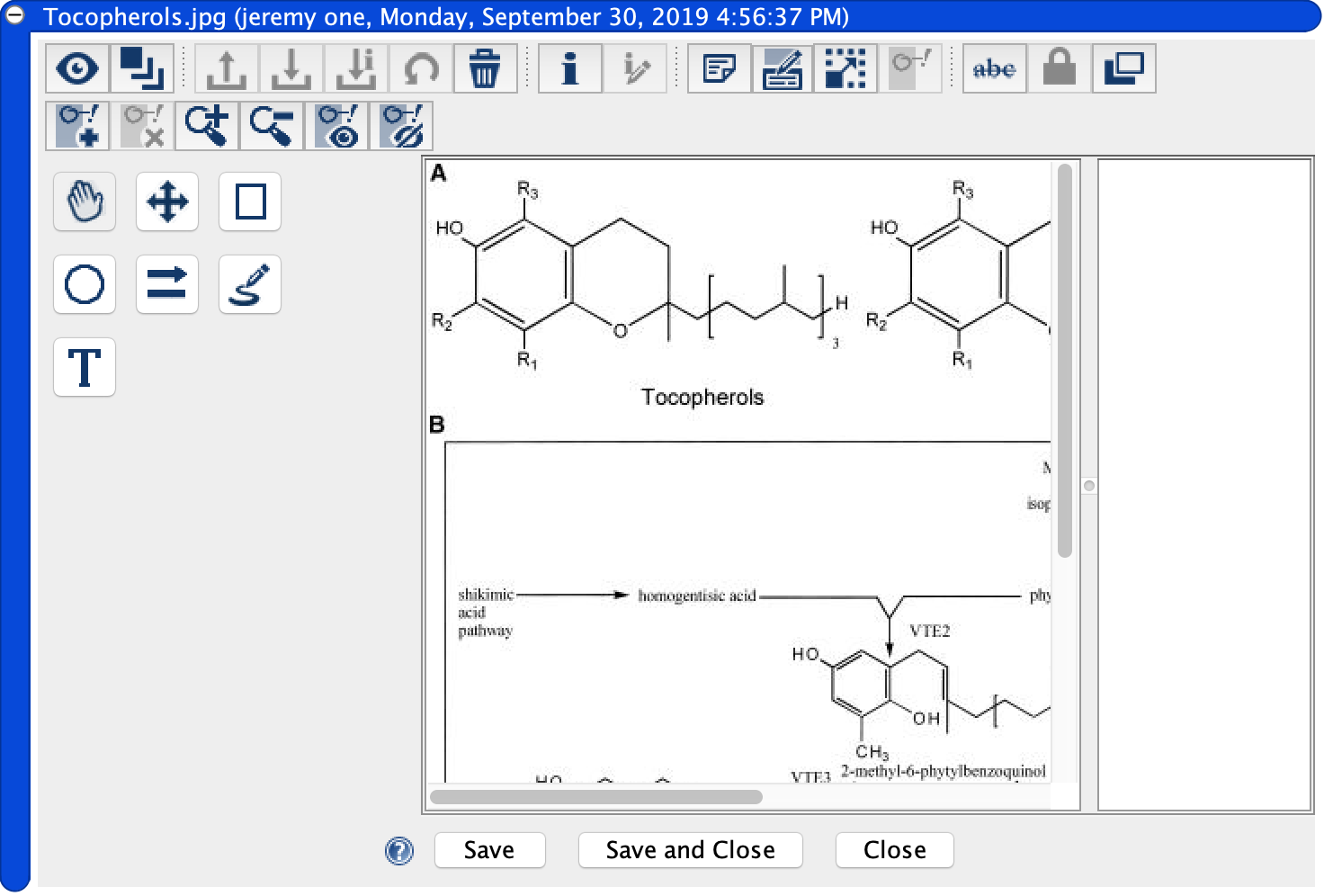
Task: Click the trash delete icon
Action: (486, 67)
